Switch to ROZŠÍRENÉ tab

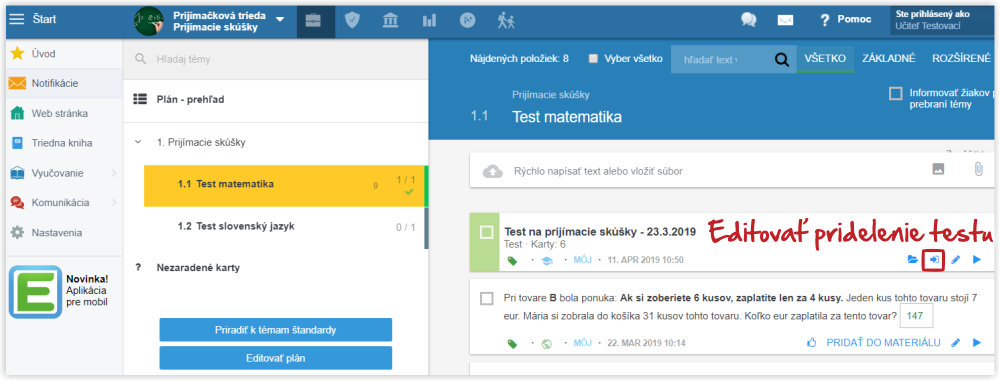(961, 58)
